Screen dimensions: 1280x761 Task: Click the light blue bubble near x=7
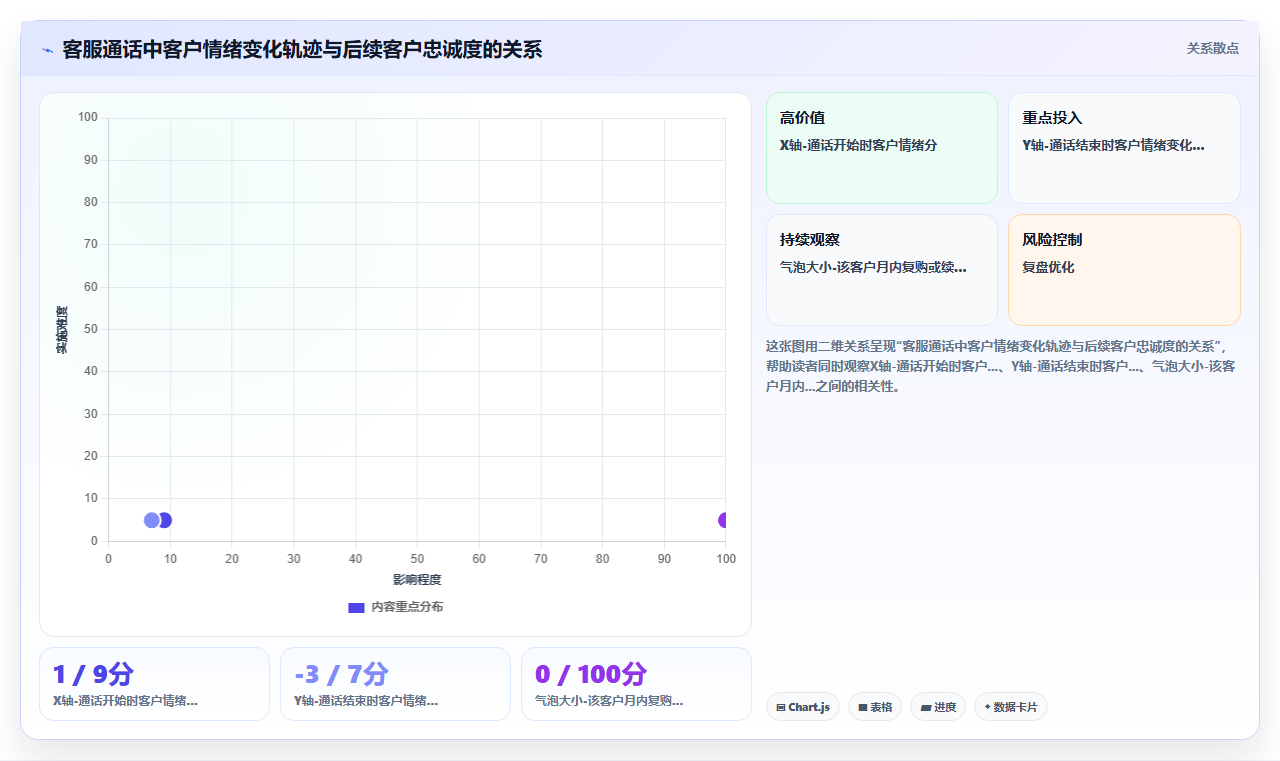pyautogui.click(x=152, y=520)
